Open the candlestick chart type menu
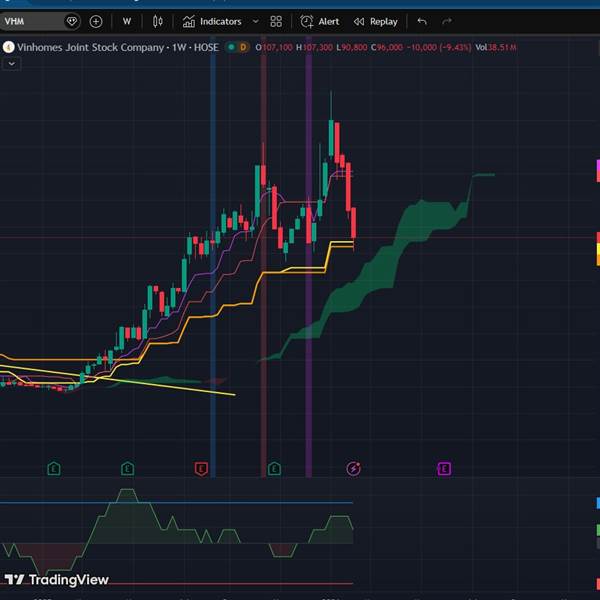 158,21
